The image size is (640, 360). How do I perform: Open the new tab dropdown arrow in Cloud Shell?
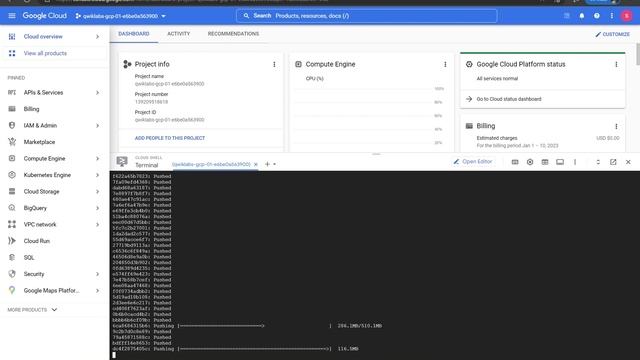point(274,164)
